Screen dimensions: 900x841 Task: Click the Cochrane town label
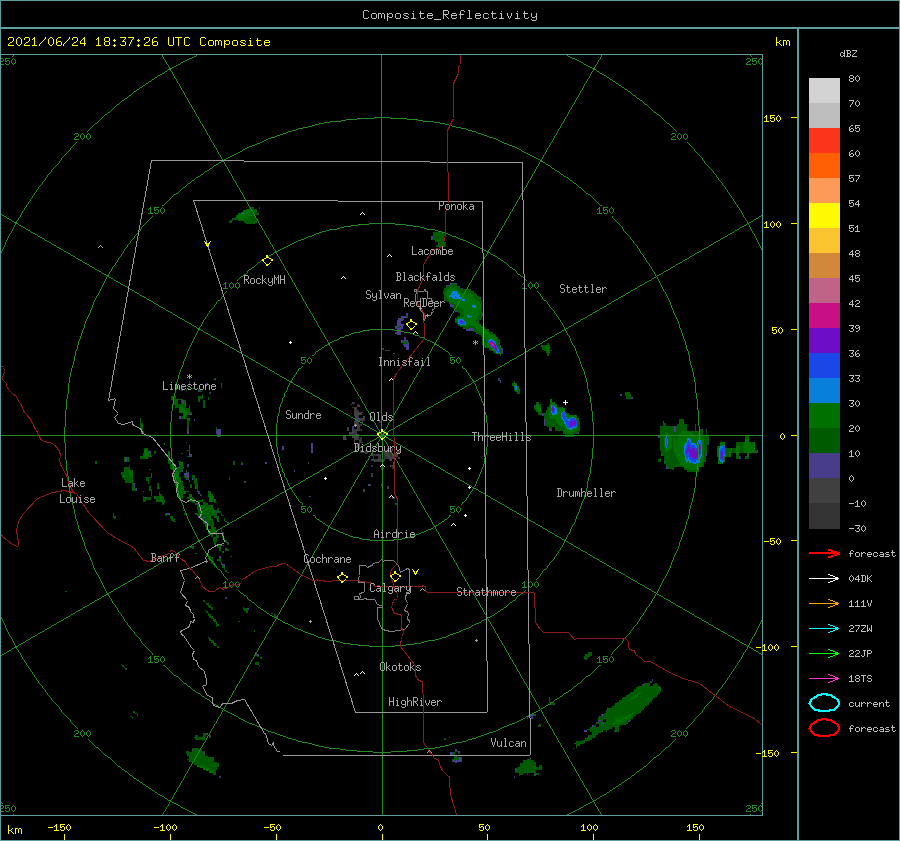point(327,559)
